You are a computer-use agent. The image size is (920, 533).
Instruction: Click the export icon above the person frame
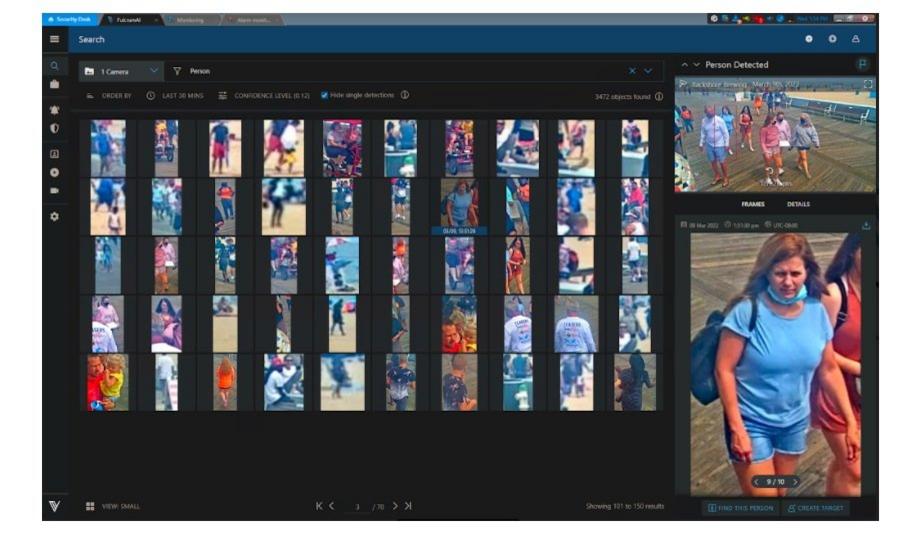(x=866, y=225)
